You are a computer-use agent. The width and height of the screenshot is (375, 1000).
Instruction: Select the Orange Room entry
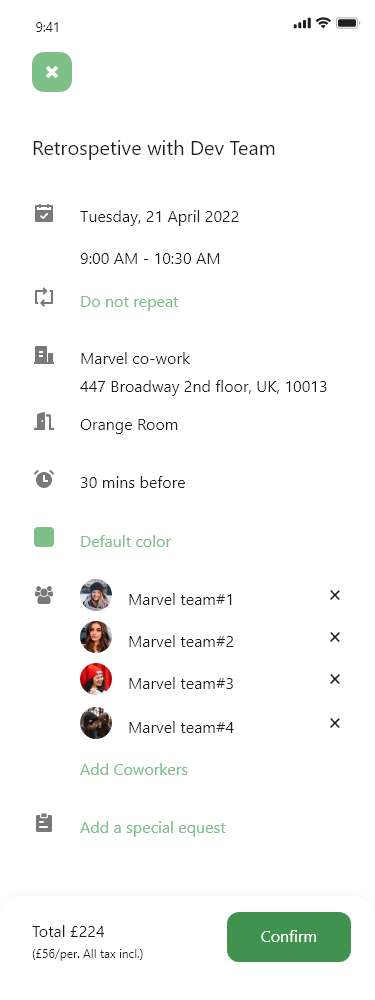point(129,425)
